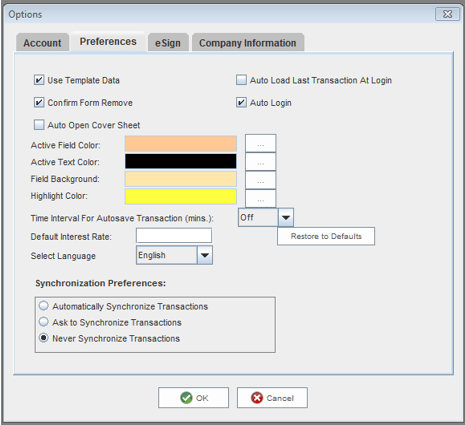Uncheck Use Template Data
The image size is (465, 425).
coord(39,80)
